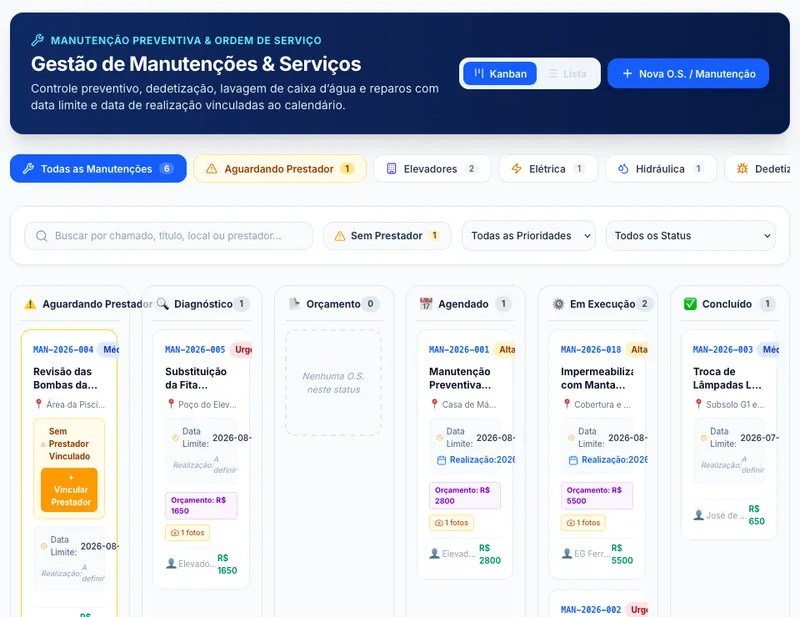Viewport: 800px width, 617px height.
Task: Click person icon beside Elevad... on MAN-2026-001
Action: pyautogui.click(x=435, y=553)
